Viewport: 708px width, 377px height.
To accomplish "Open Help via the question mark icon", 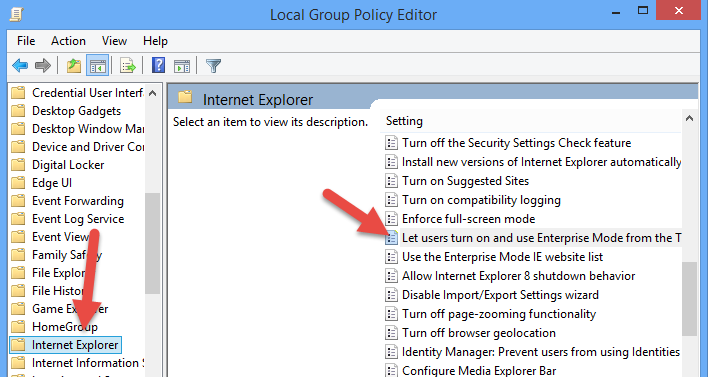I will click(158, 65).
